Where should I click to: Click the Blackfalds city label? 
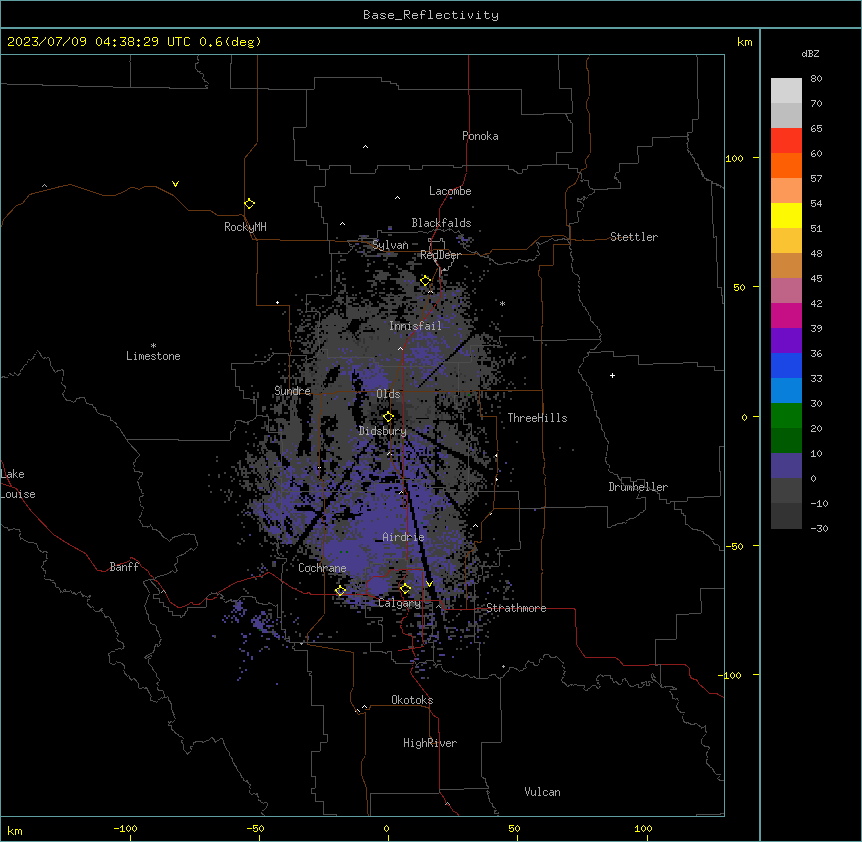tap(441, 223)
